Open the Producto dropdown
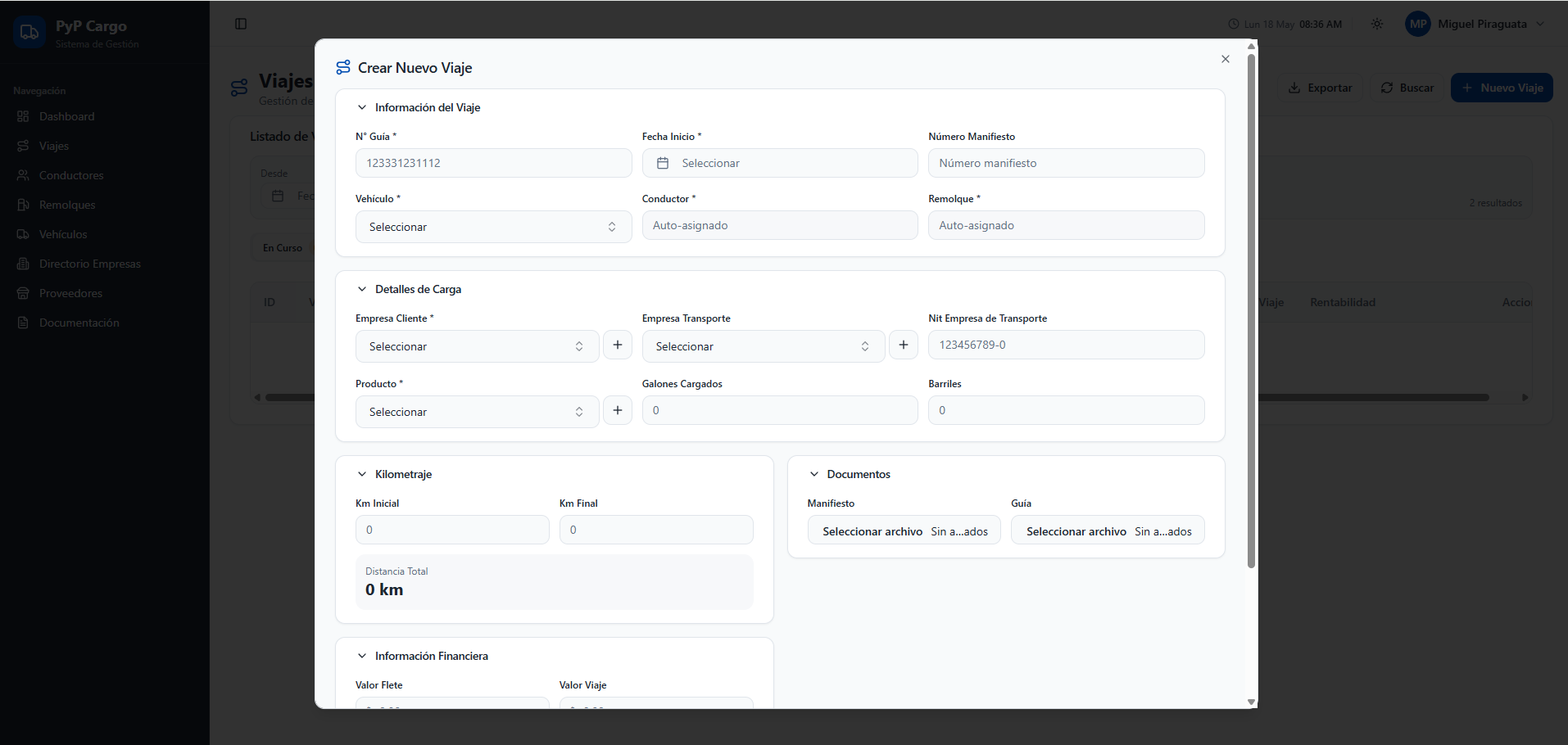 tap(477, 412)
